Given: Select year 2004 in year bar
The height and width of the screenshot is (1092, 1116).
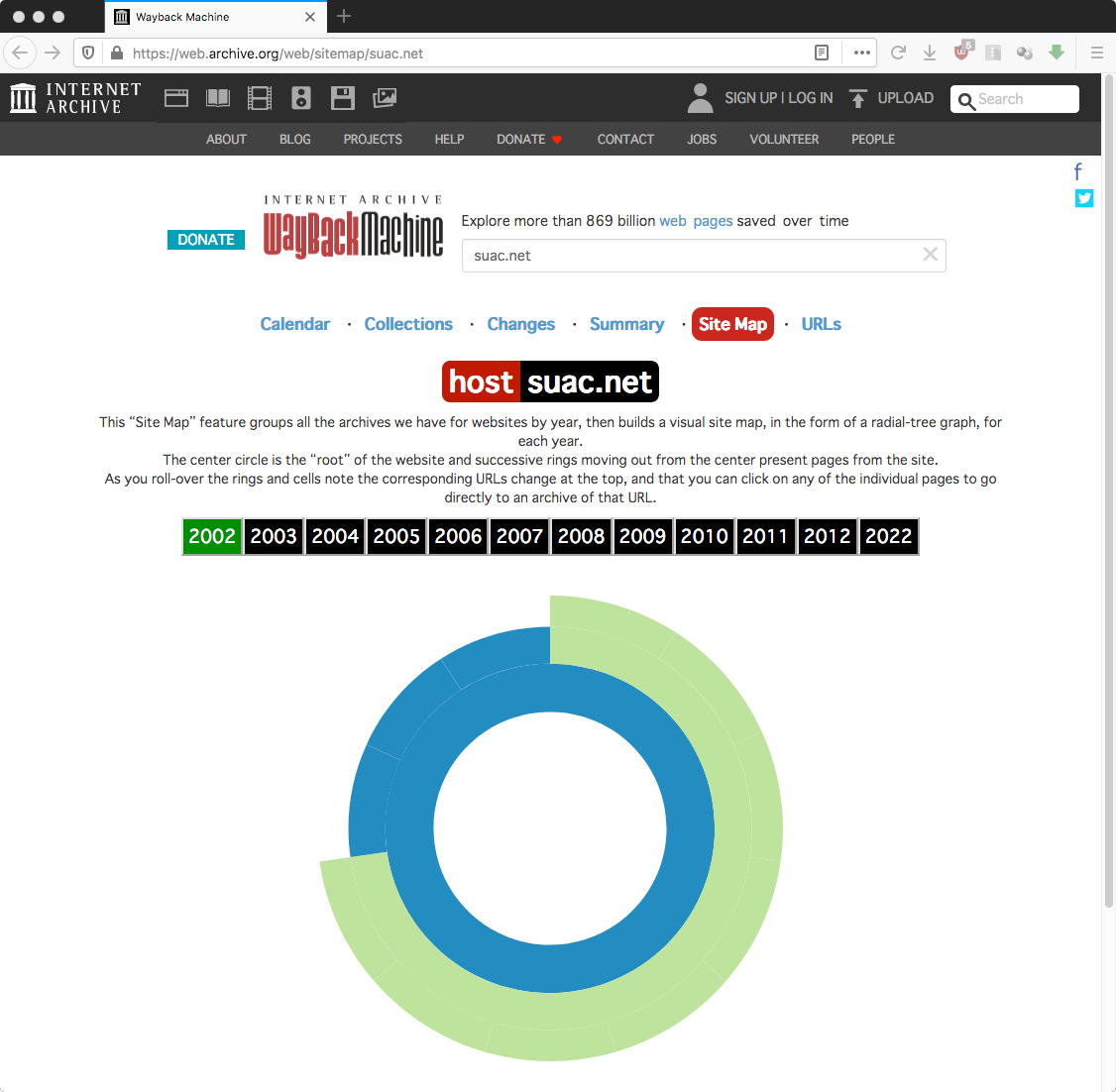Looking at the screenshot, I should 335,536.
